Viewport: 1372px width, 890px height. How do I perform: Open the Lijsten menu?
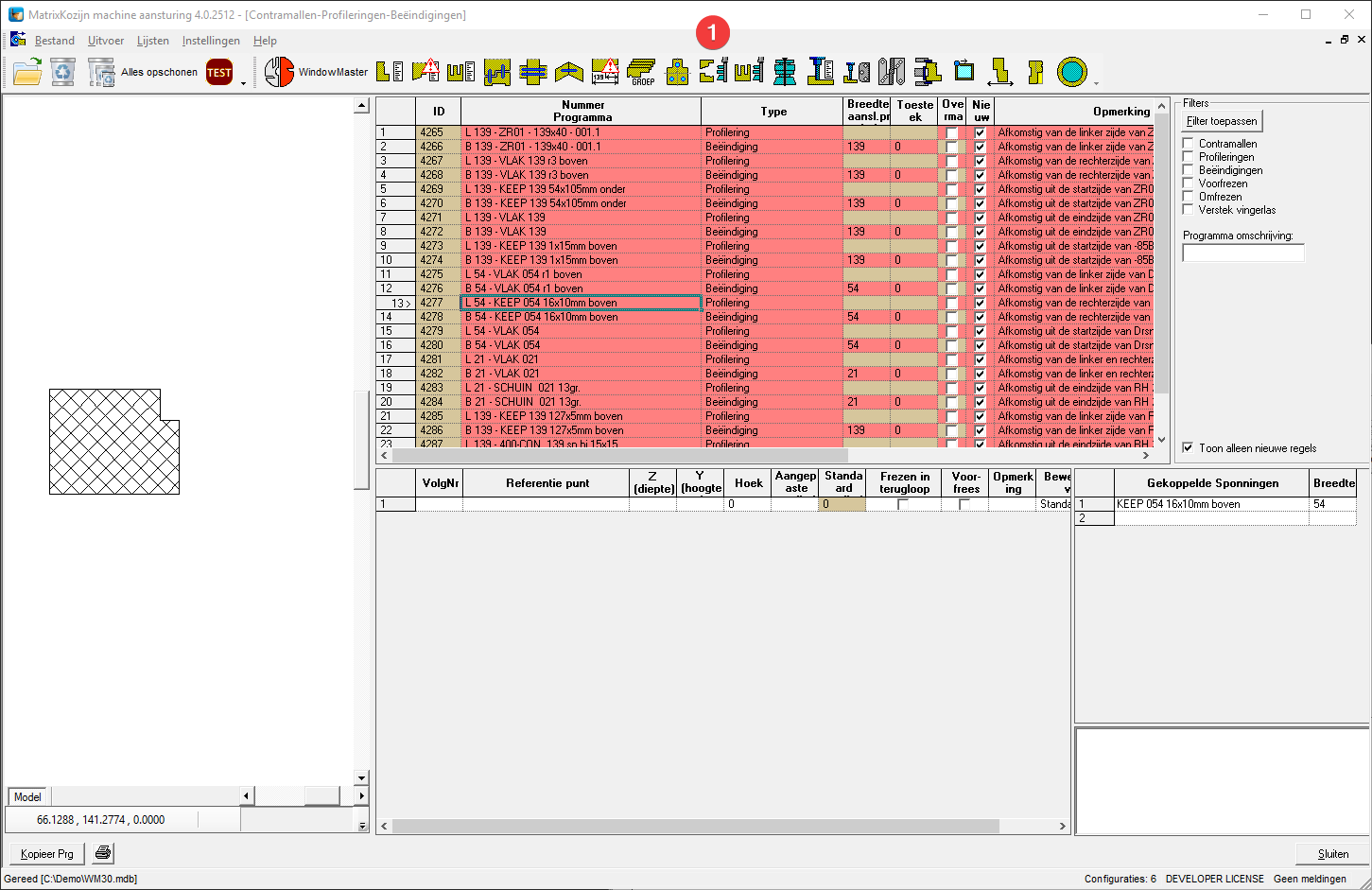click(x=153, y=41)
